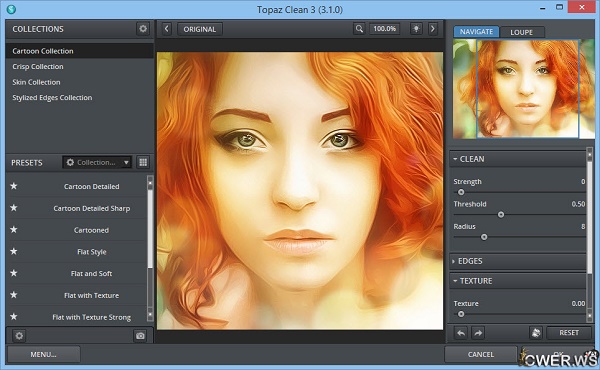Apply the Cartooned preset
Image resolution: width=600 pixels, height=370 pixels.
(x=91, y=230)
